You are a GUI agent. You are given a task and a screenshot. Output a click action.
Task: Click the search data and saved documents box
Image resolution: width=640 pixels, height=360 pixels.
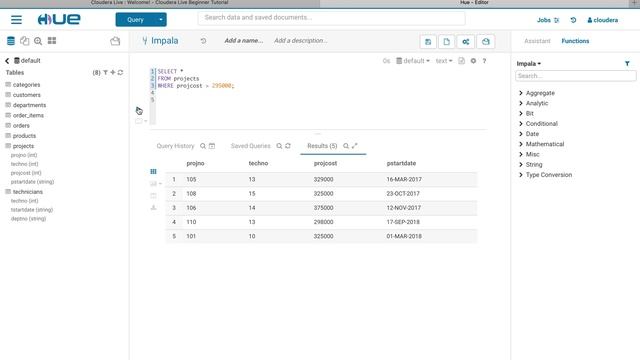(x=331, y=18)
